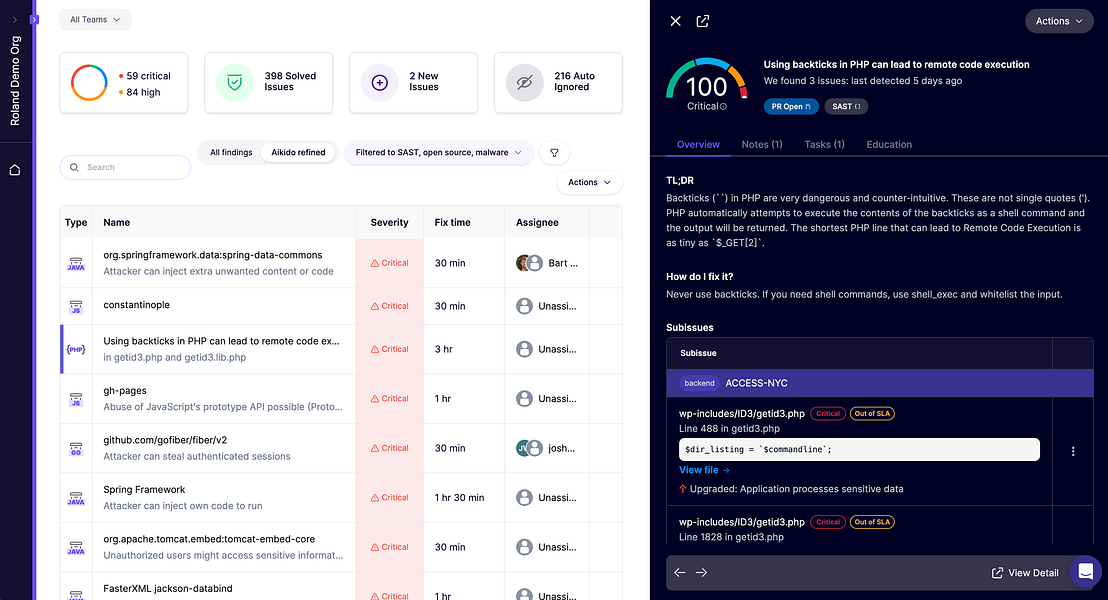The height and width of the screenshot is (600, 1108).
Task: Switch to the Education tab
Action: [x=889, y=144]
